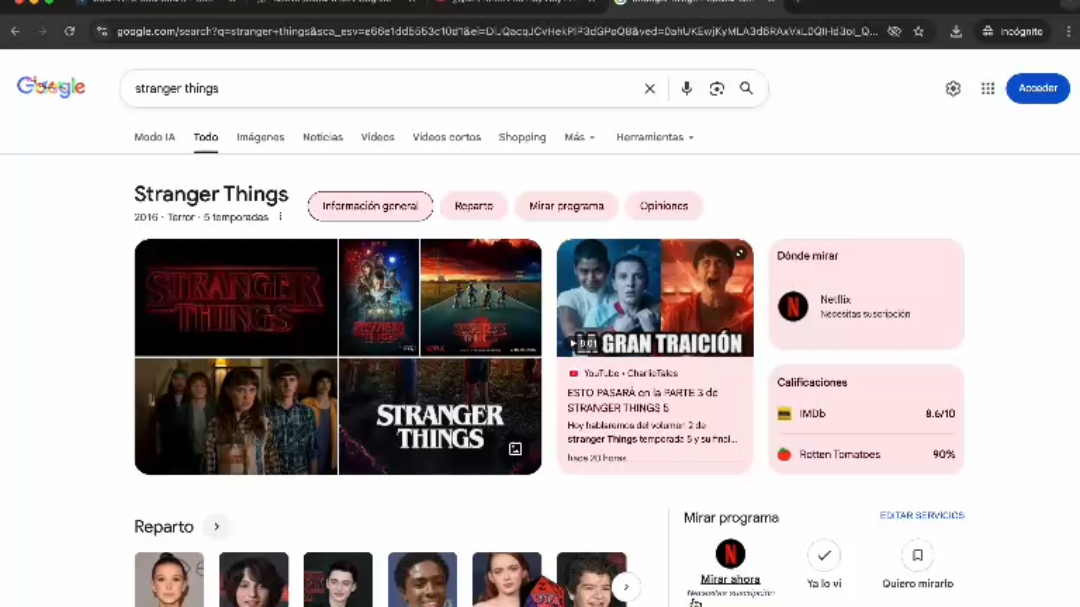Viewport: 1080px width, 607px height.
Task: Click the bookmark star in the address bar
Action: coord(918,31)
